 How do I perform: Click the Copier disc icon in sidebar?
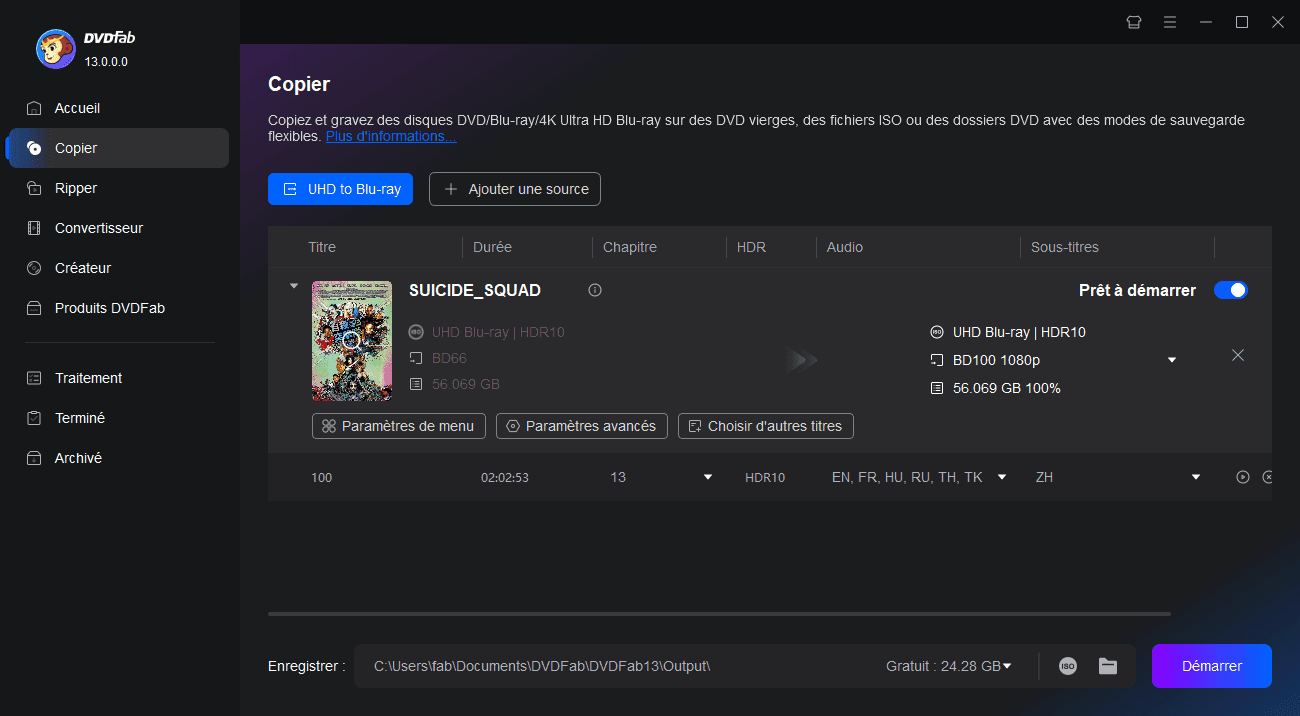34,148
